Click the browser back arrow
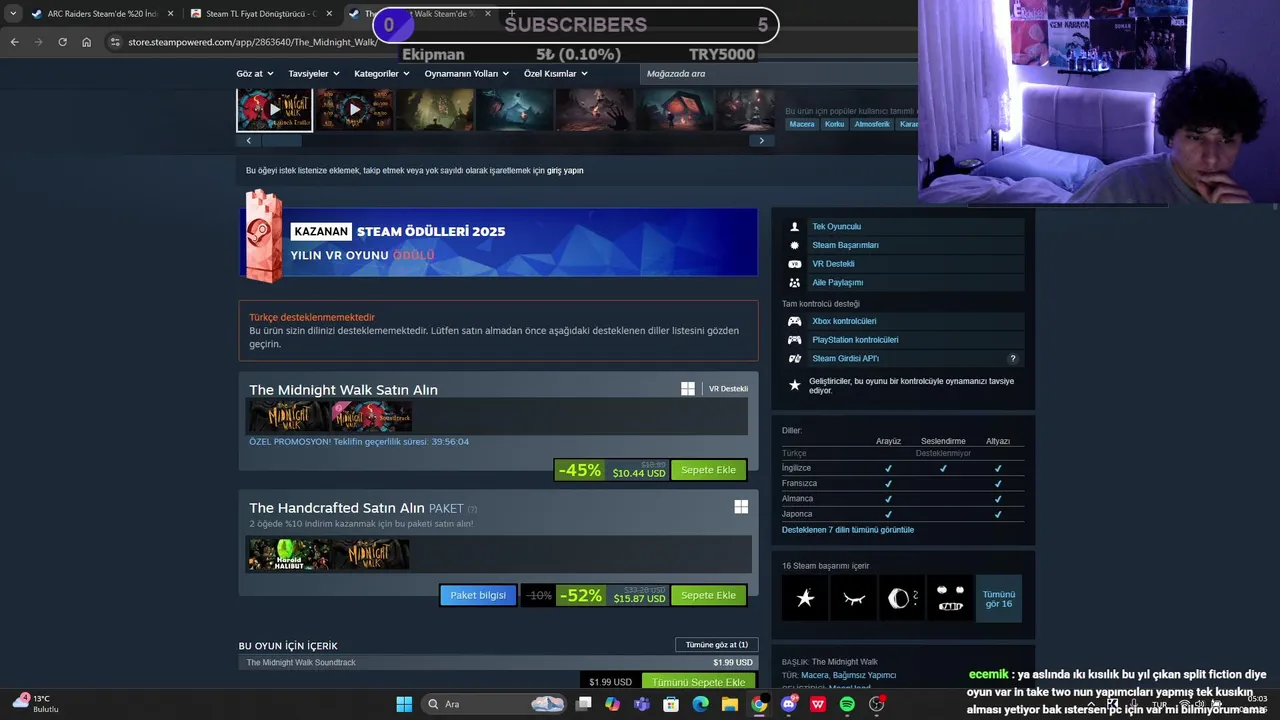This screenshot has height=720, width=1280. coord(14,42)
